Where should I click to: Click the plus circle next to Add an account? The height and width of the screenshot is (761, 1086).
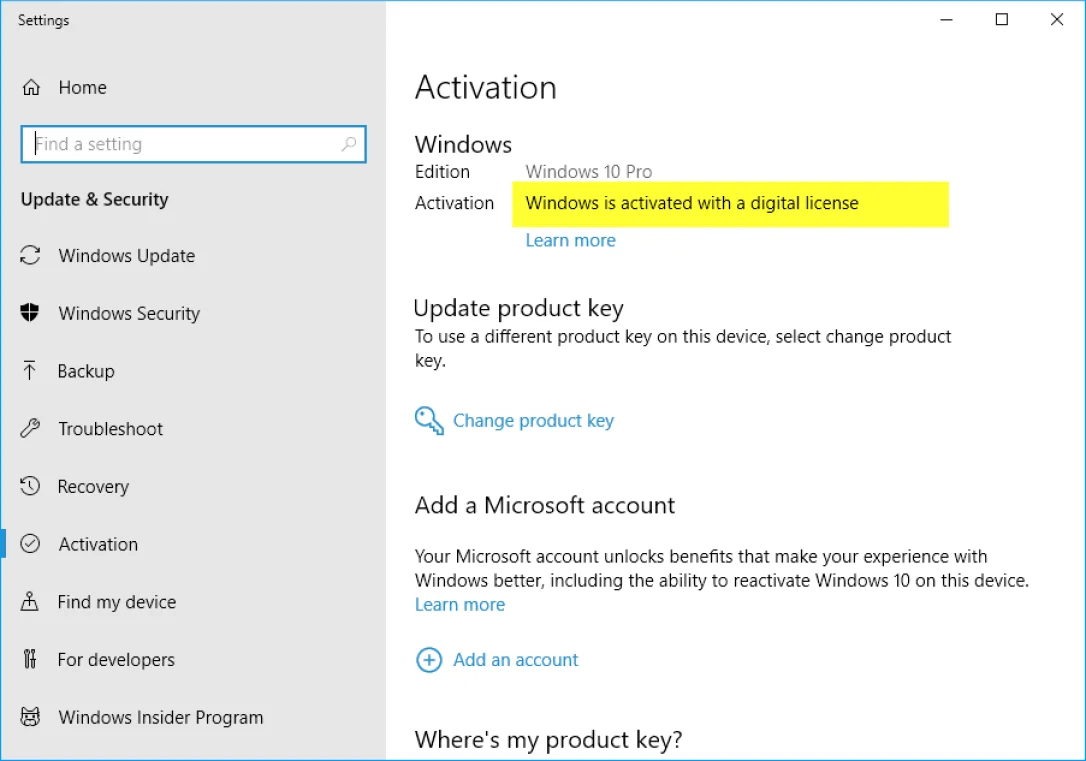(x=428, y=660)
